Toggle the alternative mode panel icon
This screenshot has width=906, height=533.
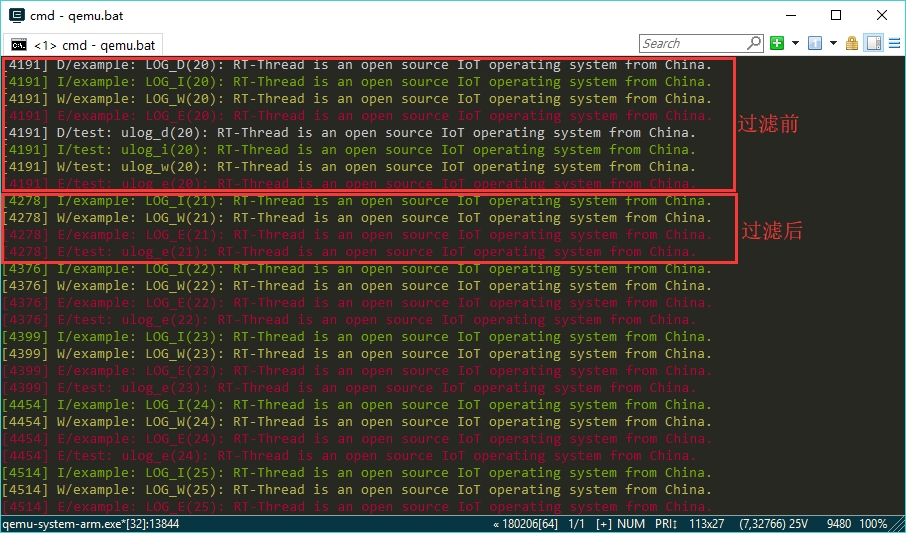(873, 43)
